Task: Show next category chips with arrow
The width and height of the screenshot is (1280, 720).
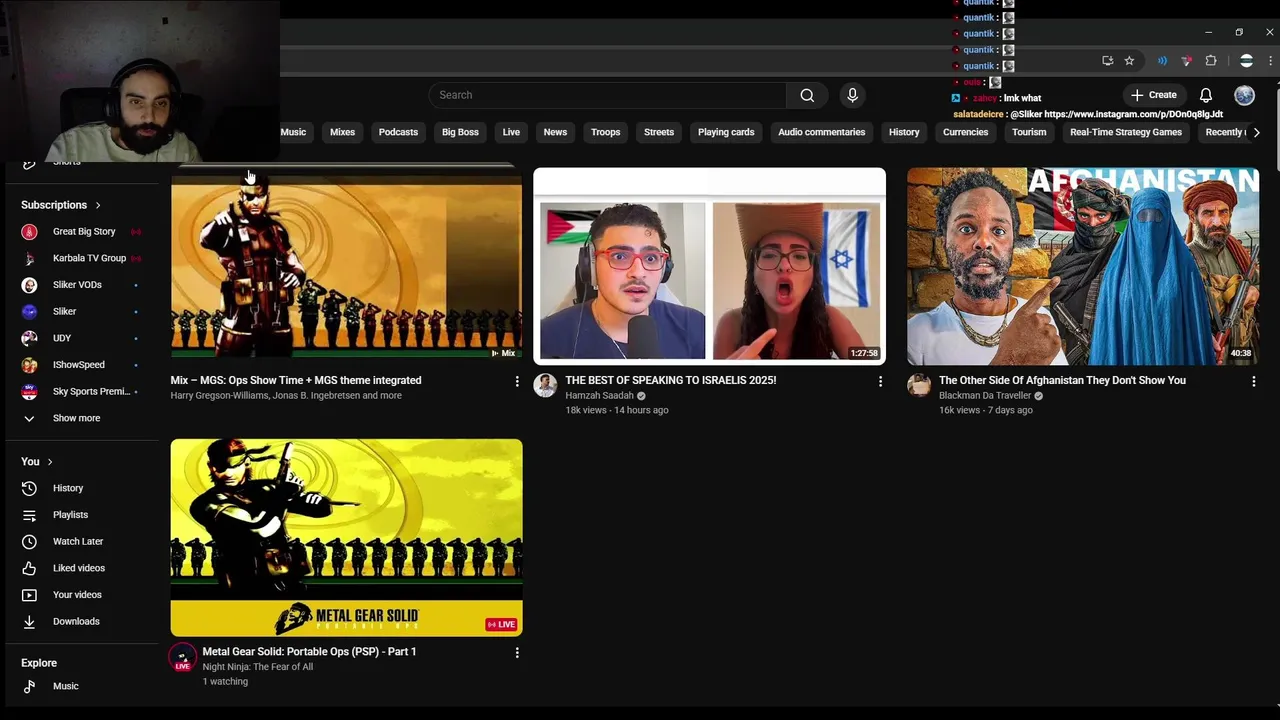Action: 1257,132
